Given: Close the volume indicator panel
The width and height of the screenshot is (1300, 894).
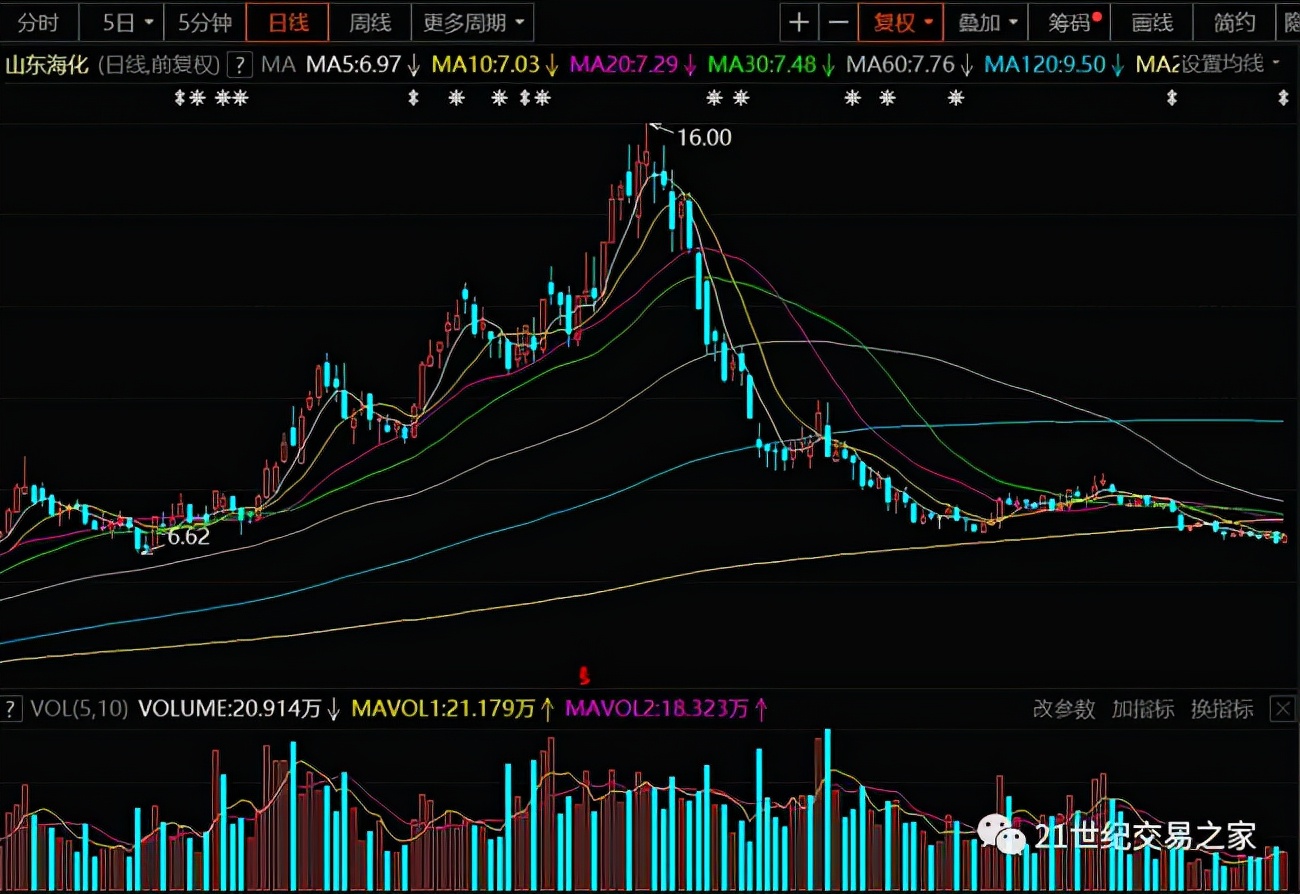Looking at the screenshot, I should click(1282, 709).
